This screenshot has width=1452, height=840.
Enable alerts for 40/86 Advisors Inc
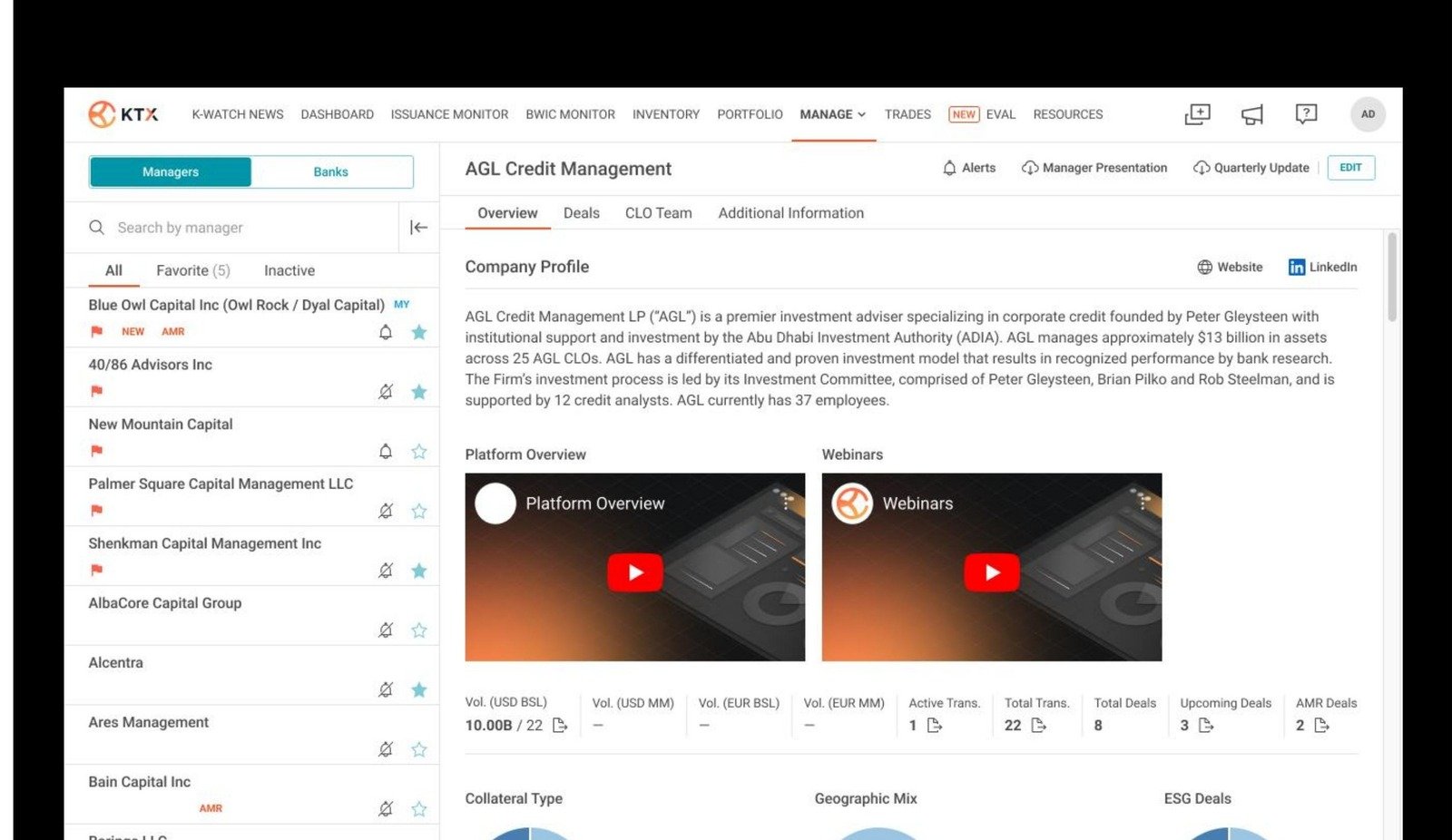coord(386,392)
